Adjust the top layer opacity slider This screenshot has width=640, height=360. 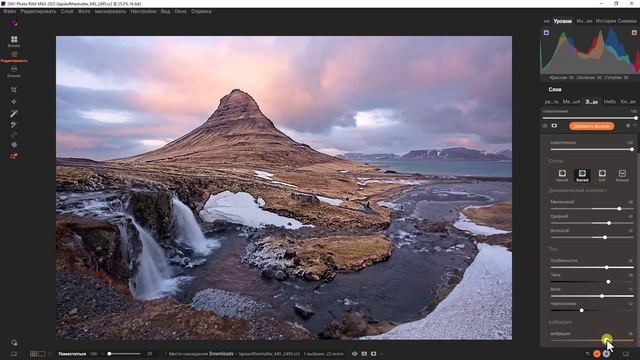(590, 118)
